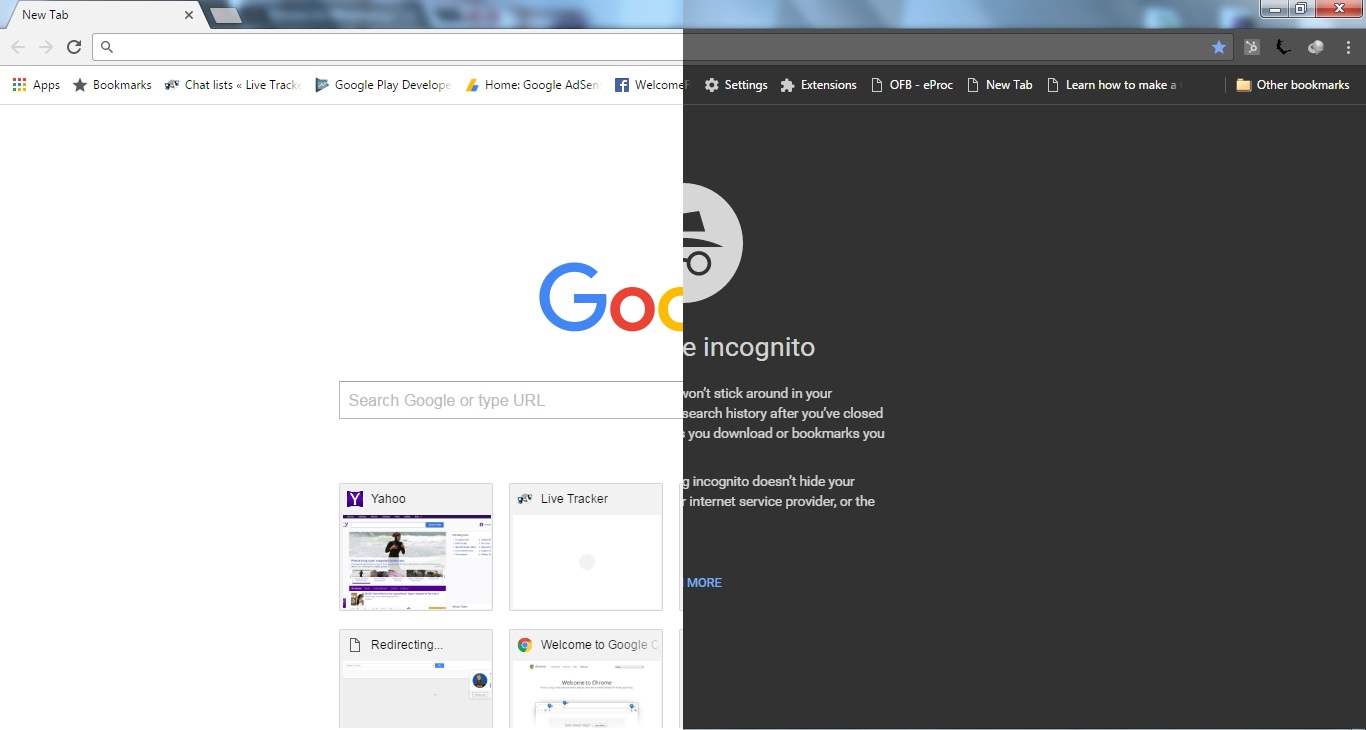Click the Google logo

pyautogui.click(x=611, y=297)
